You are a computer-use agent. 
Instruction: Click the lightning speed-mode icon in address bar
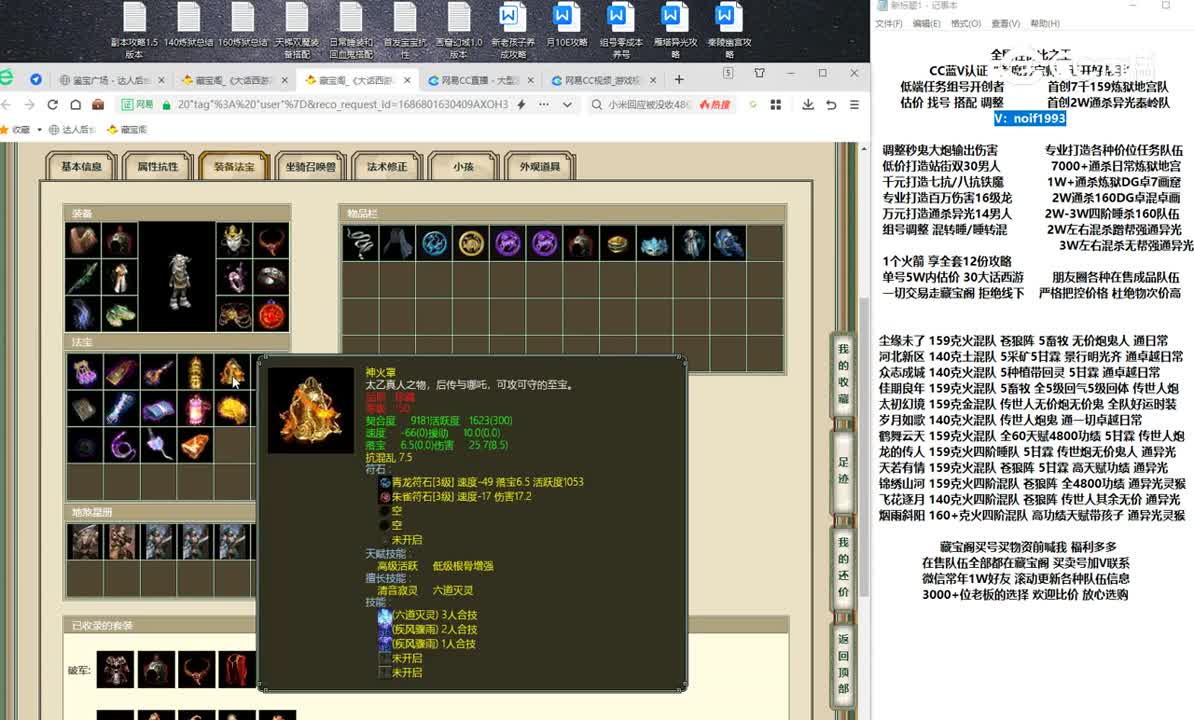click(x=522, y=104)
